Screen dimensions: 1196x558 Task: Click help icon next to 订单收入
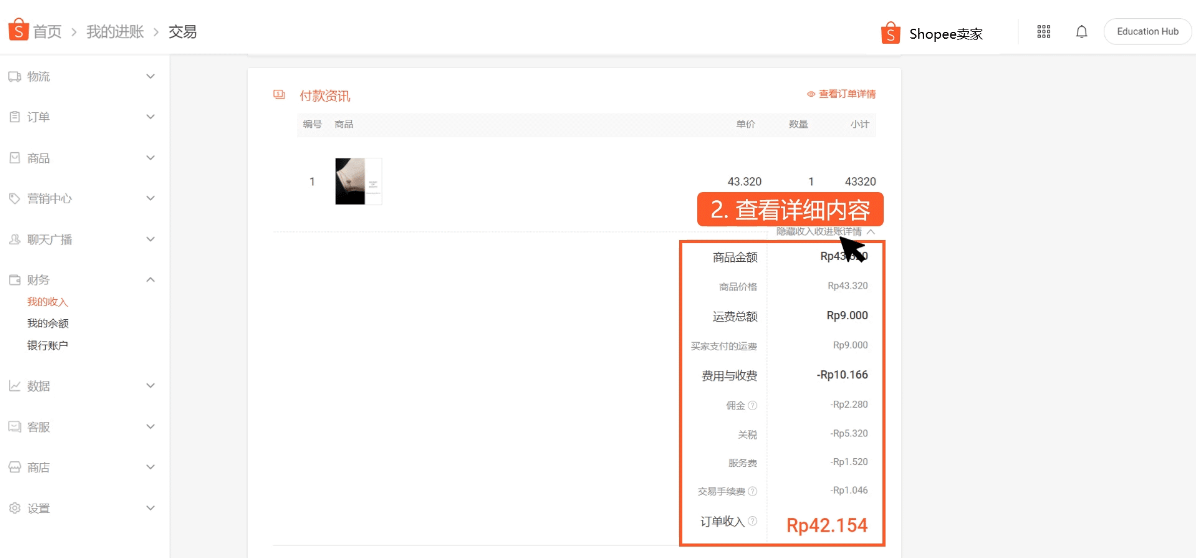point(752,521)
